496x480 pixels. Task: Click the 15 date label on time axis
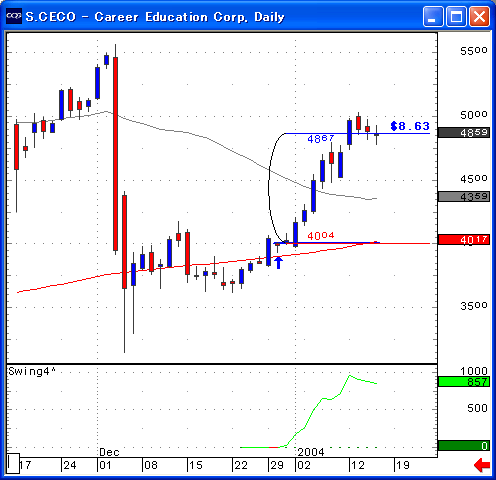coord(195,465)
